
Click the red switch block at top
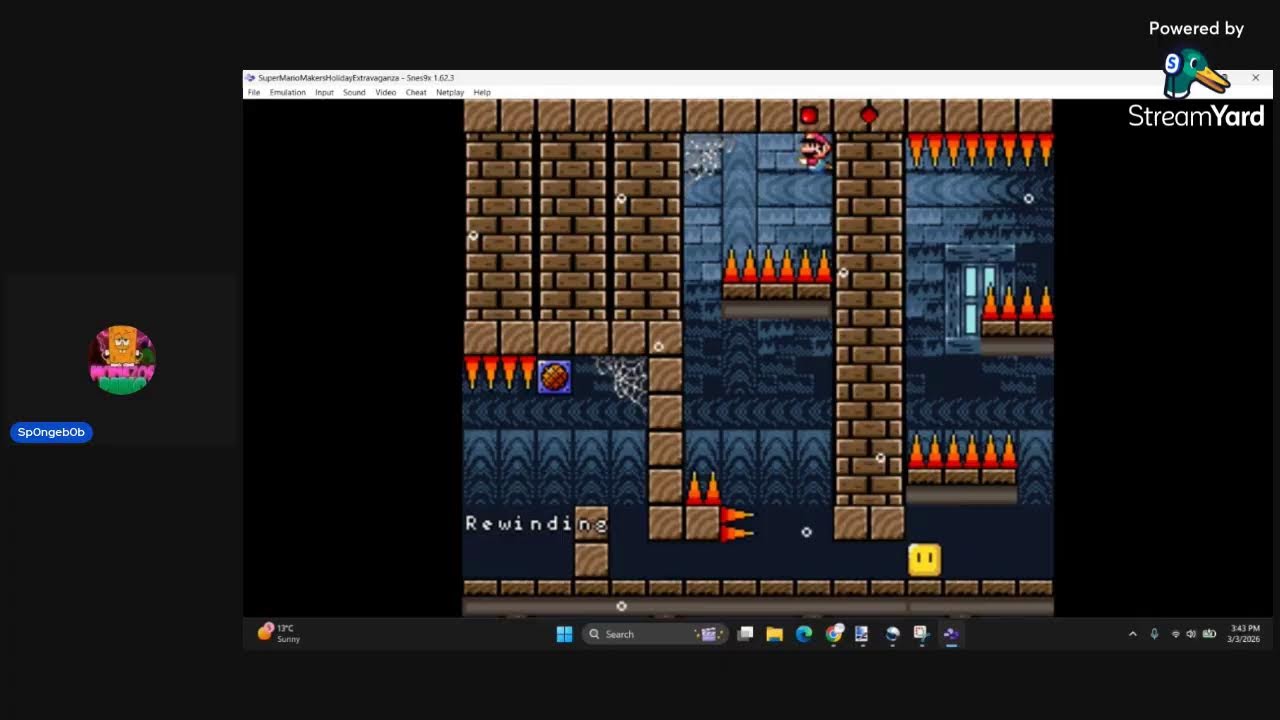(809, 116)
